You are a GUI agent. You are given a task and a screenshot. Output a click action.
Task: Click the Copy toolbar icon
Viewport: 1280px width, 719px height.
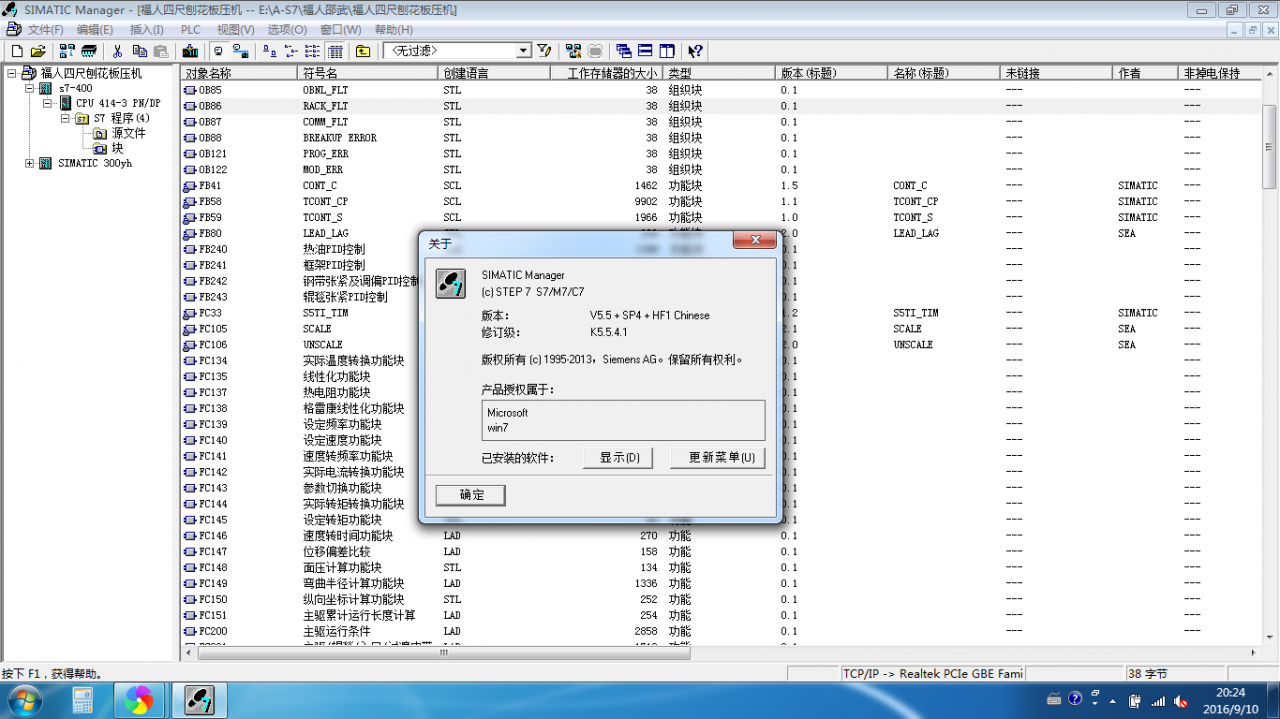coord(140,50)
